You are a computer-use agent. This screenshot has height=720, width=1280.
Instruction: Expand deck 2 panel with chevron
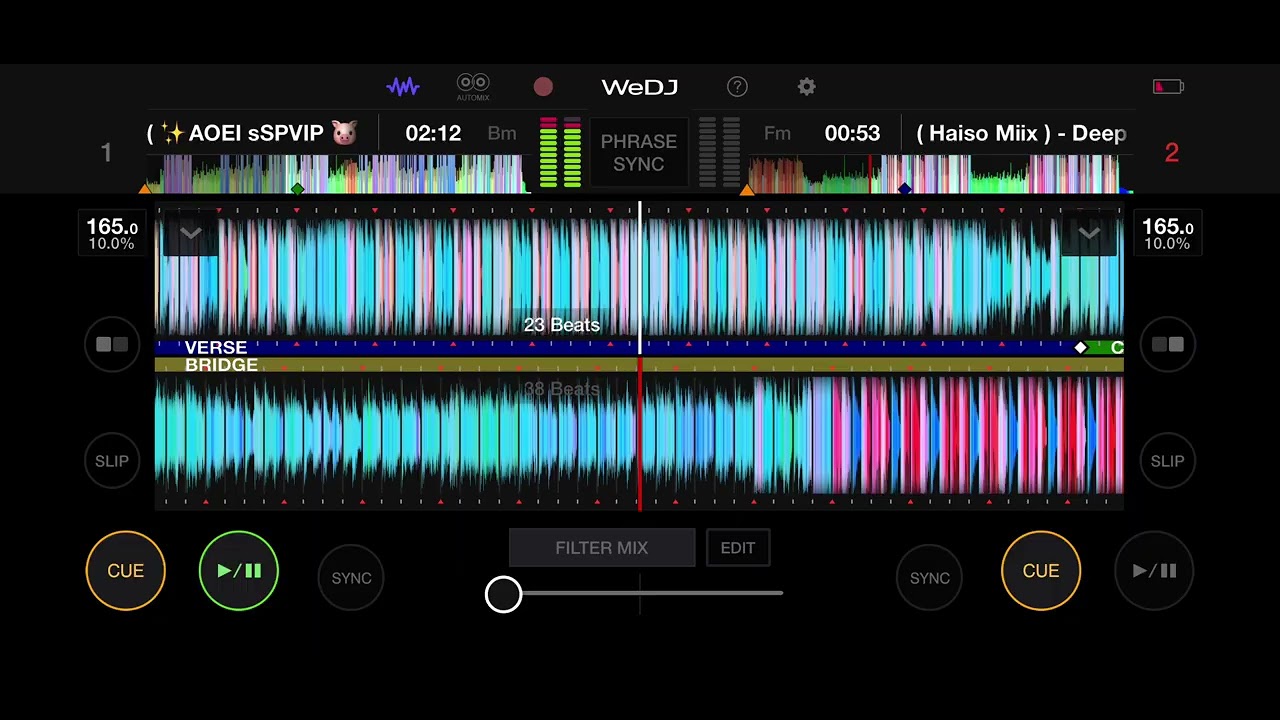pyautogui.click(x=1089, y=234)
